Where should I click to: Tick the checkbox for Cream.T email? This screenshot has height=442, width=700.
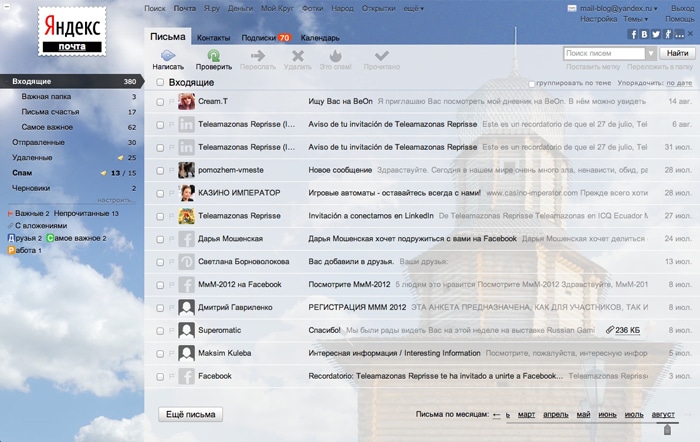160,101
